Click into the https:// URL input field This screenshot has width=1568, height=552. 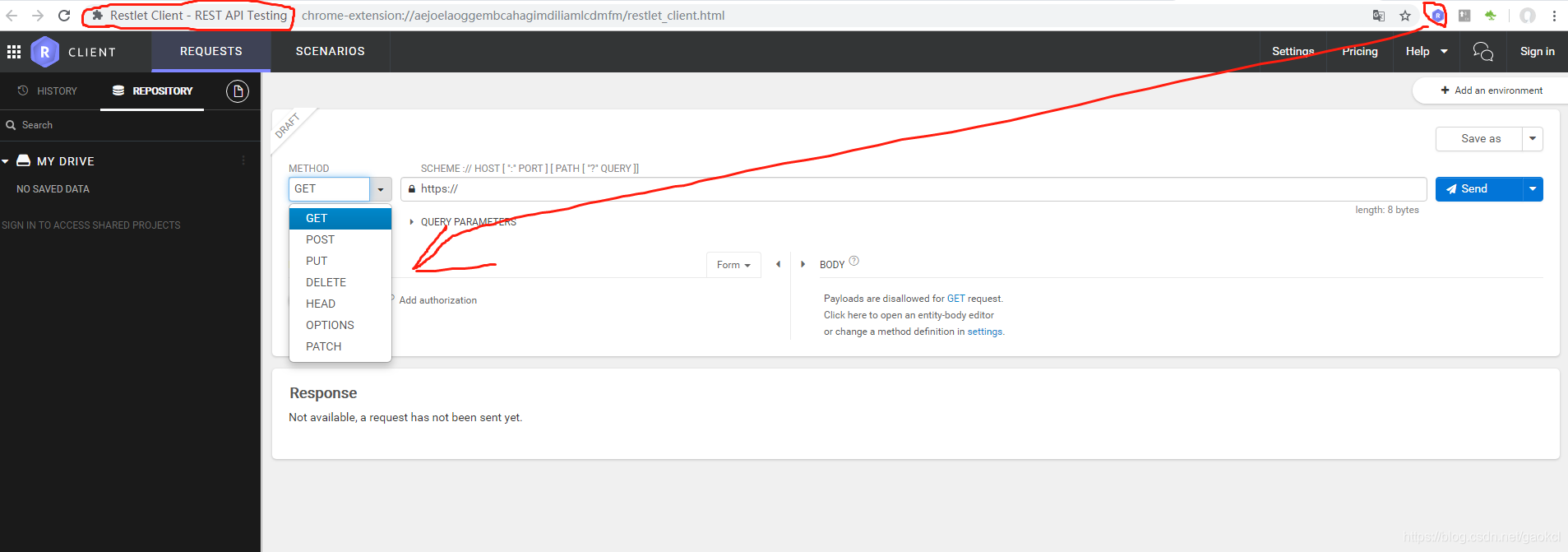pyautogui.click(x=914, y=189)
